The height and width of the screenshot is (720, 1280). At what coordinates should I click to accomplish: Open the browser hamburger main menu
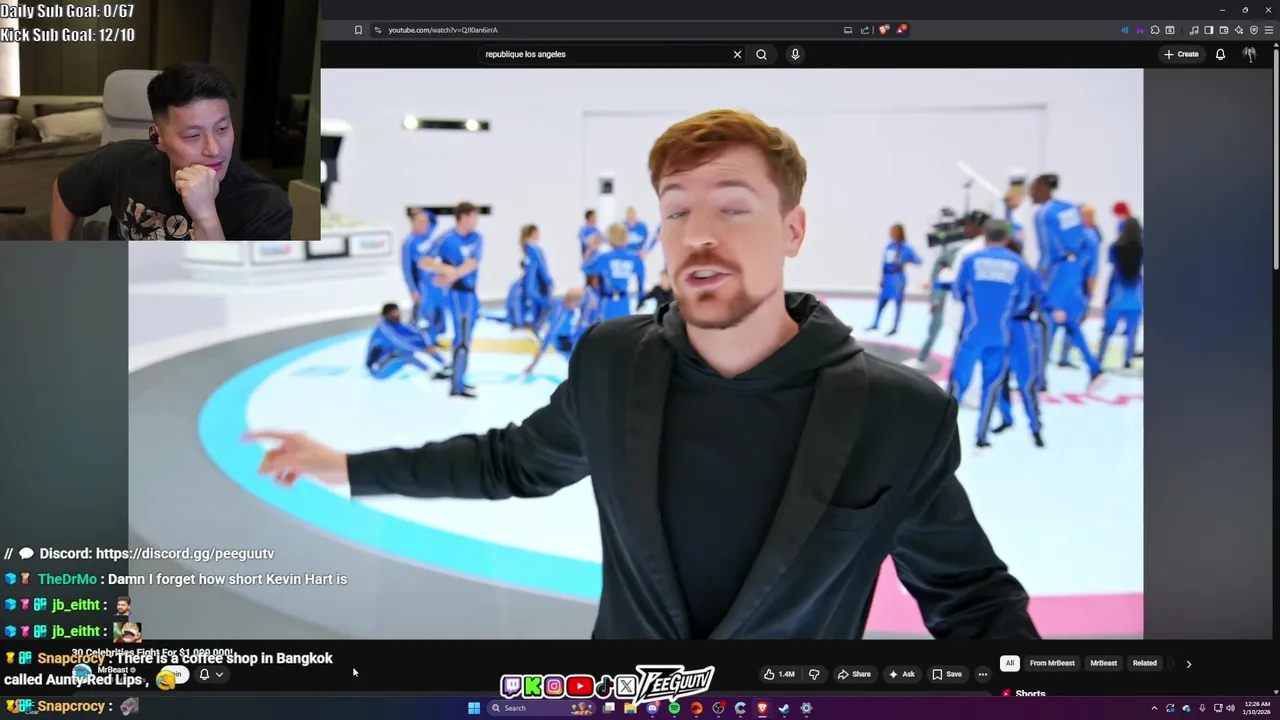[1269, 30]
